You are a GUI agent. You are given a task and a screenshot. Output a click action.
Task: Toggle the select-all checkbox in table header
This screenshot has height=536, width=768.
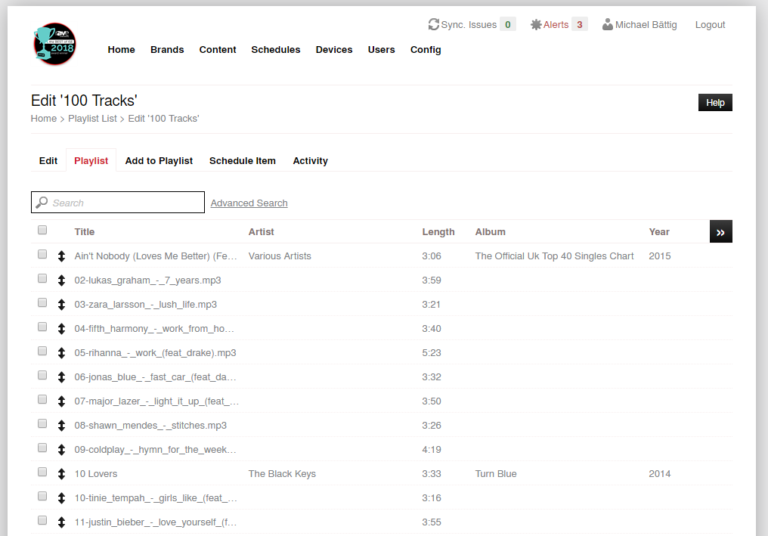point(42,231)
